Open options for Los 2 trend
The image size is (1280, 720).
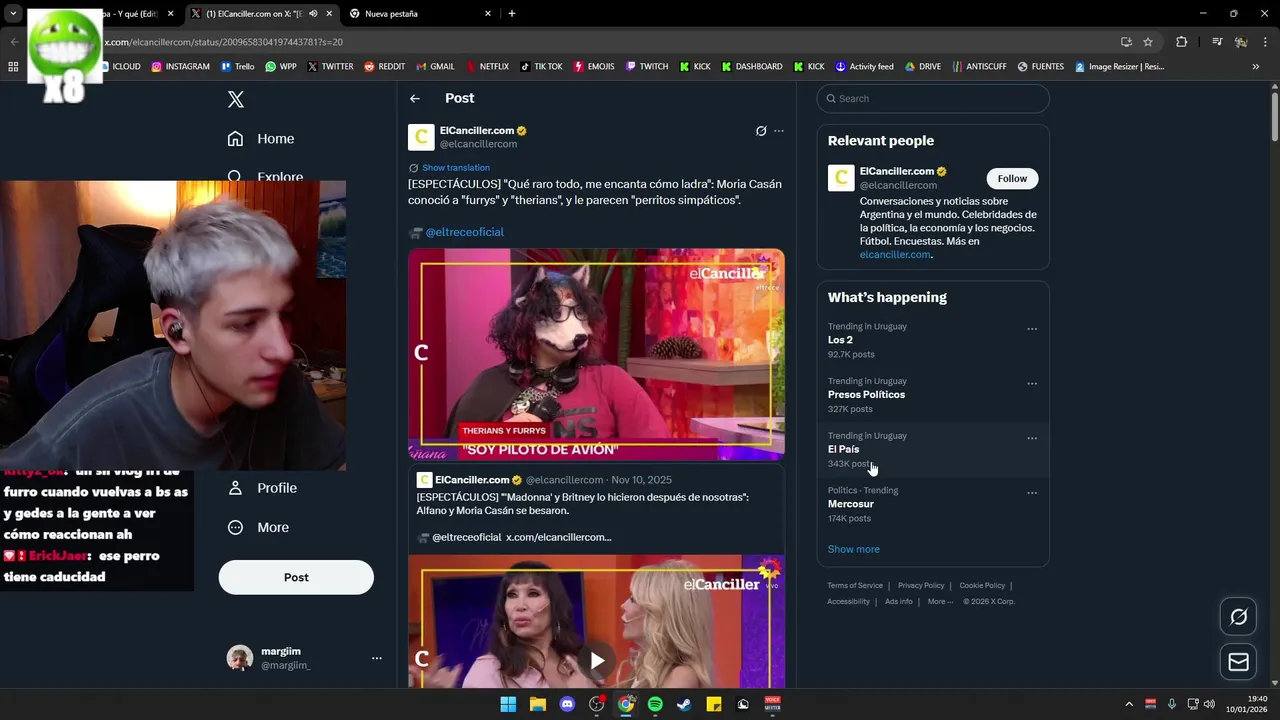click(x=1032, y=329)
